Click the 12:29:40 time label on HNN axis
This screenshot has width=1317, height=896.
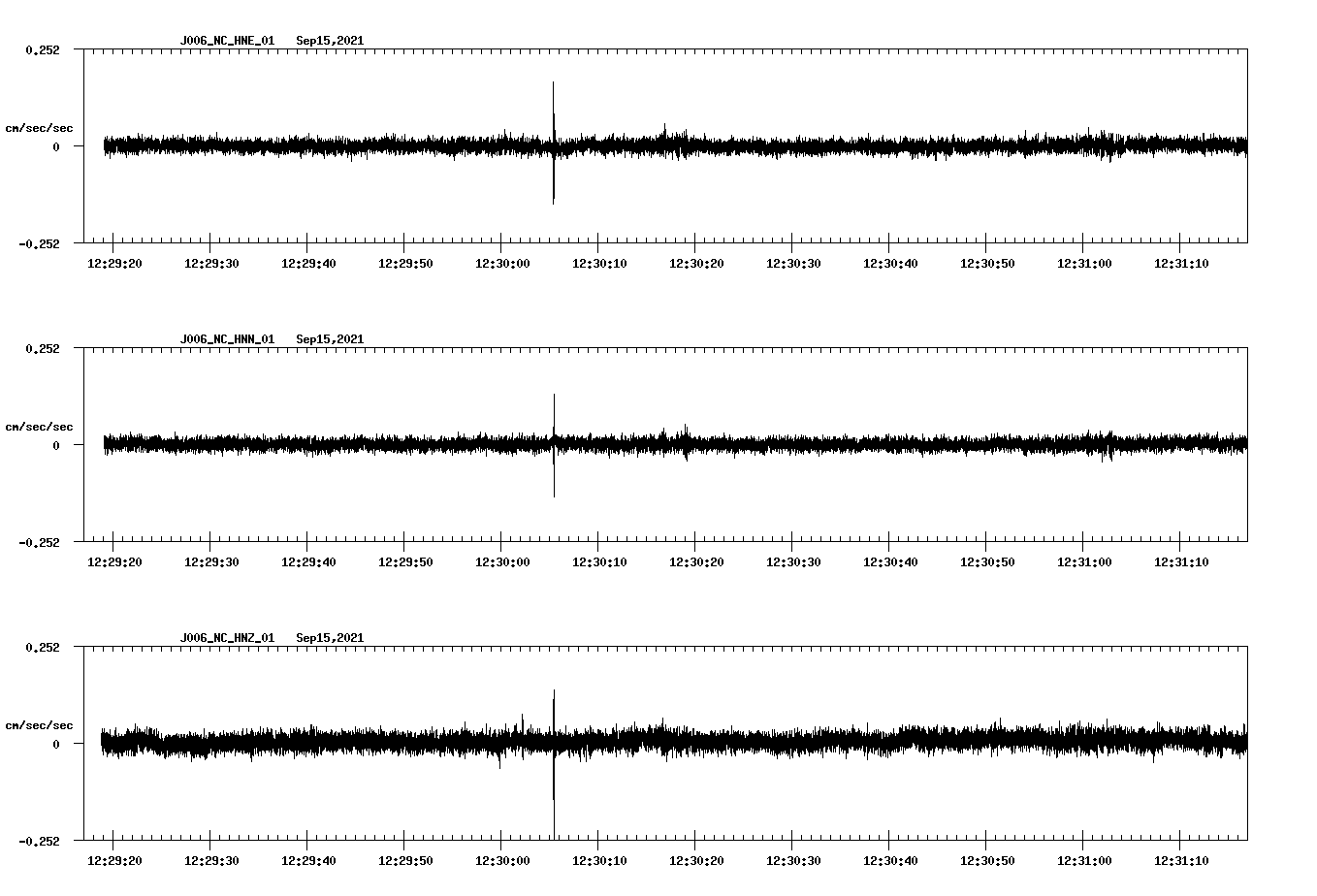coord(308,562)
